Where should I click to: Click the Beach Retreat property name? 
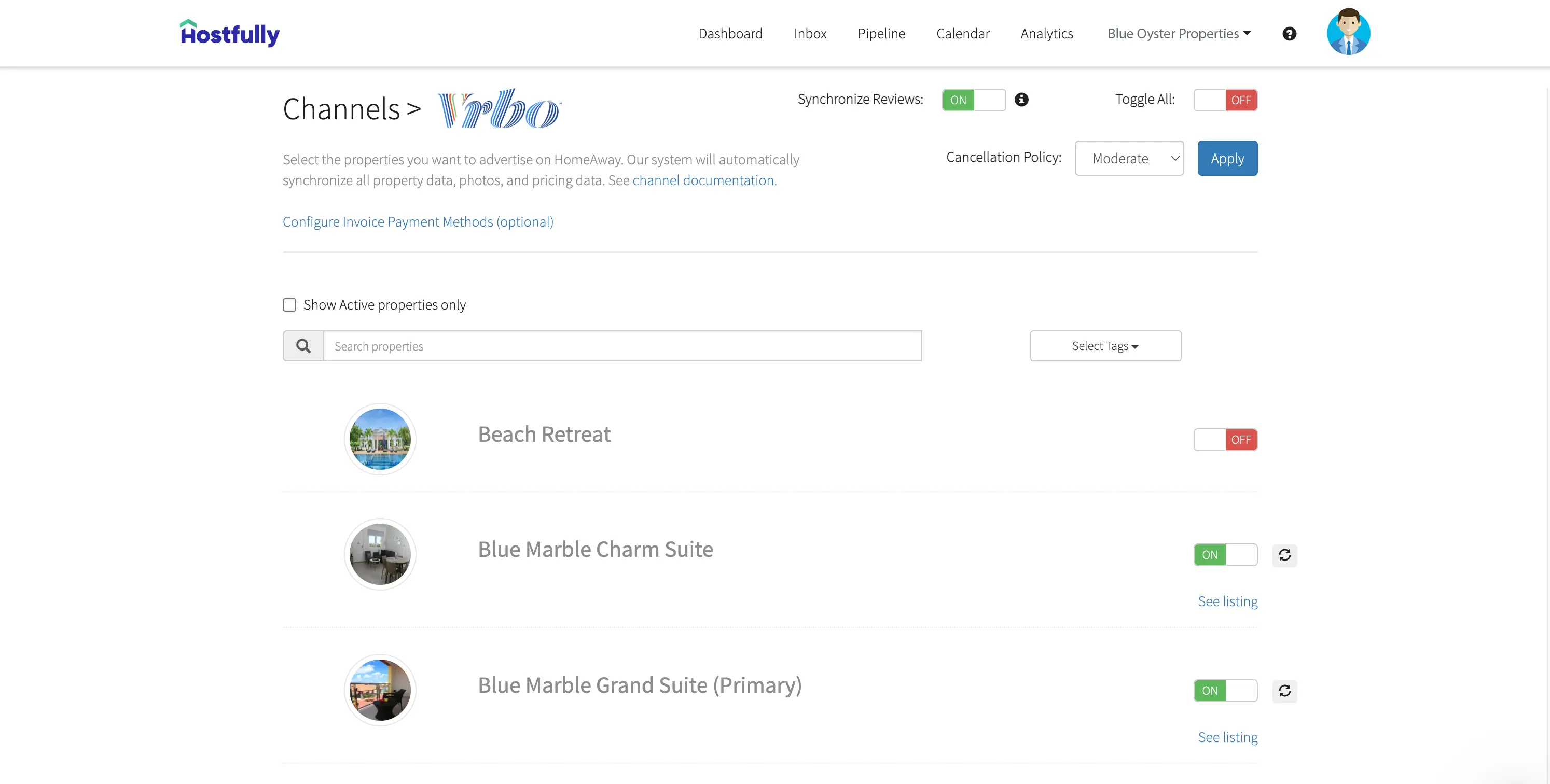click(544, 434)
